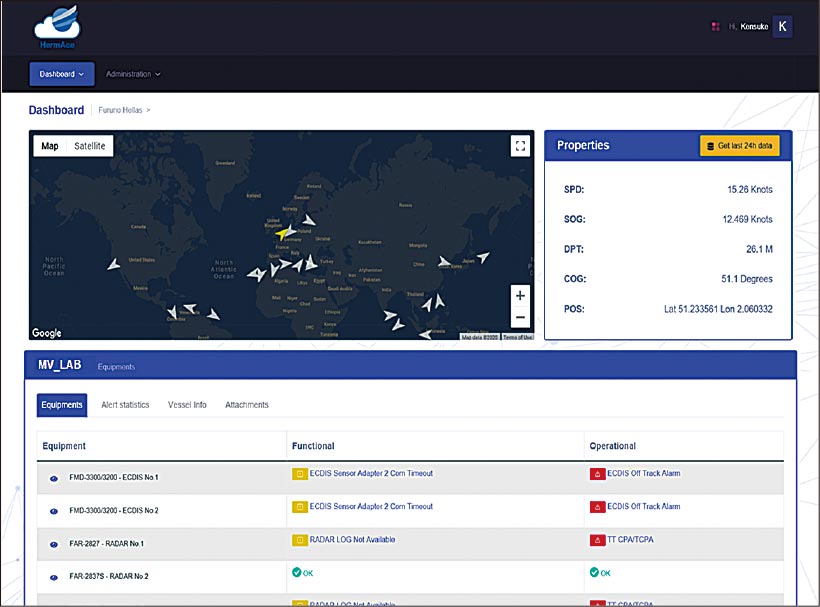The image size is (820, 607).
Task: Open the Equipments tab
Action: pos(62,405)
